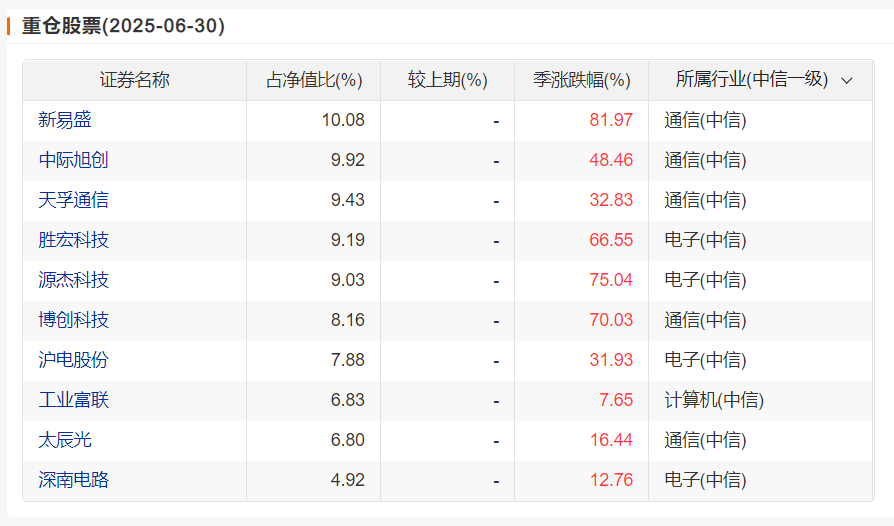Viewport: 894px width, 526px height.
Task: Click 通信(中信) industry in 中际旭创 row
Action: pyautogui.click(x=705, y=160)
